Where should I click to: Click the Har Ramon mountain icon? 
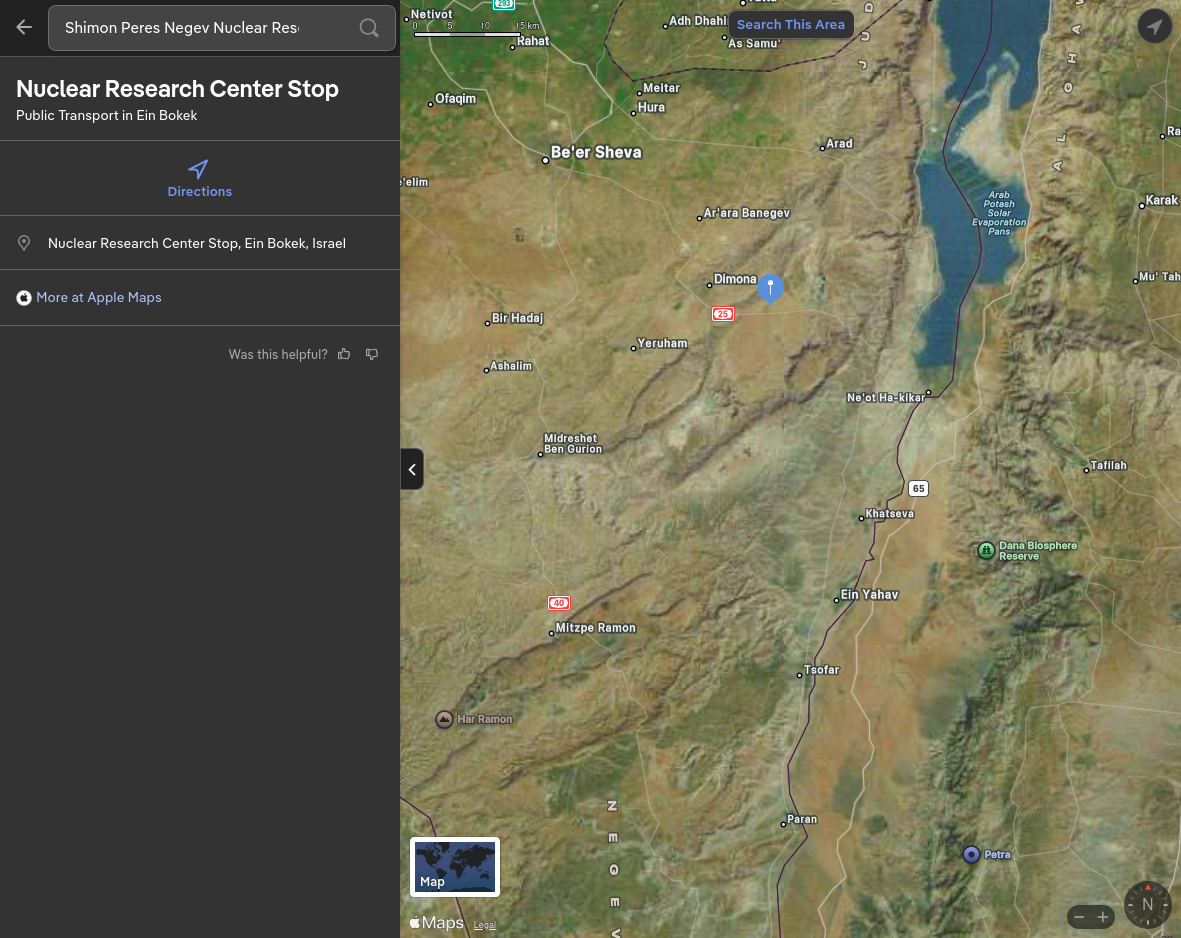[444, 719]
